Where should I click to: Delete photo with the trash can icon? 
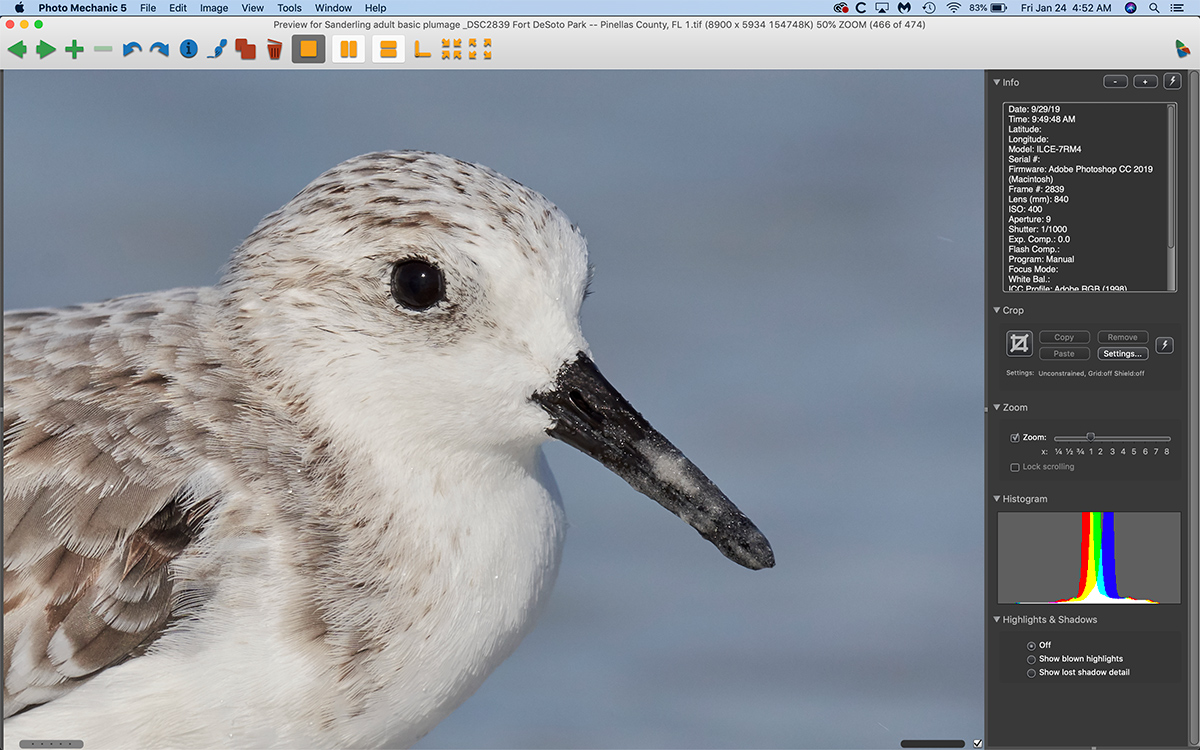click(x=274, y=49)
